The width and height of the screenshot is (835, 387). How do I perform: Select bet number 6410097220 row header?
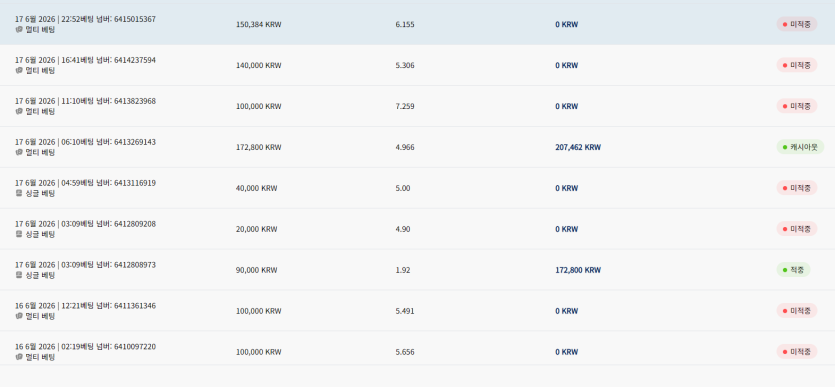[x=85, y=347]
